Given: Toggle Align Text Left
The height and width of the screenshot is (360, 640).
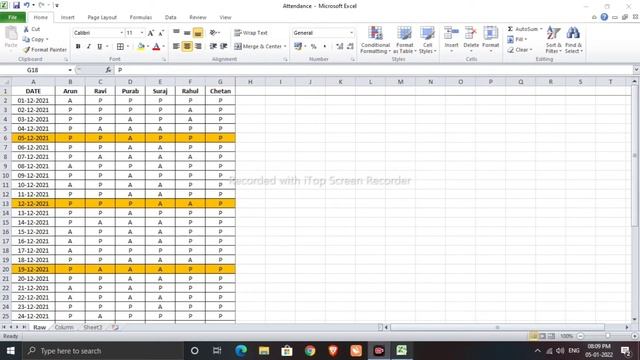Looking at the screenshot, I should point(176,46).
